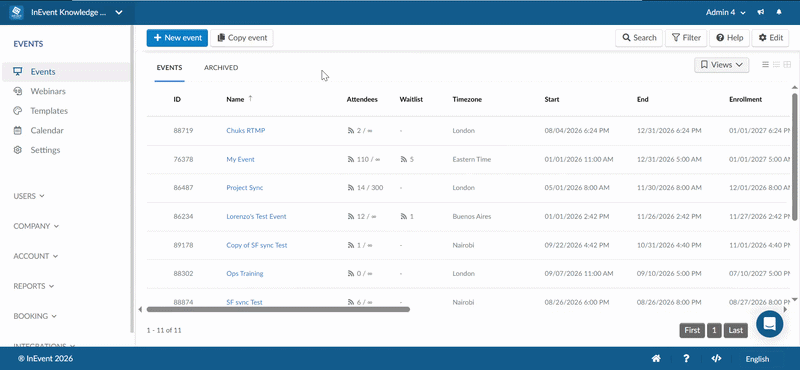The image size is (800, 370).
Task: Expand the REPORTS sidebar section
Action: tap(34, 286)
